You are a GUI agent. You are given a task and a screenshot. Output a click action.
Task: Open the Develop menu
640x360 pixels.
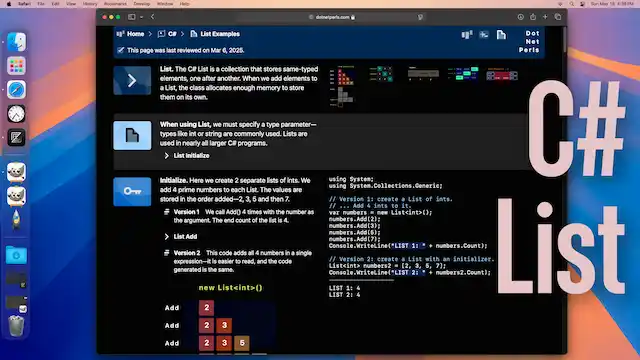142,4
